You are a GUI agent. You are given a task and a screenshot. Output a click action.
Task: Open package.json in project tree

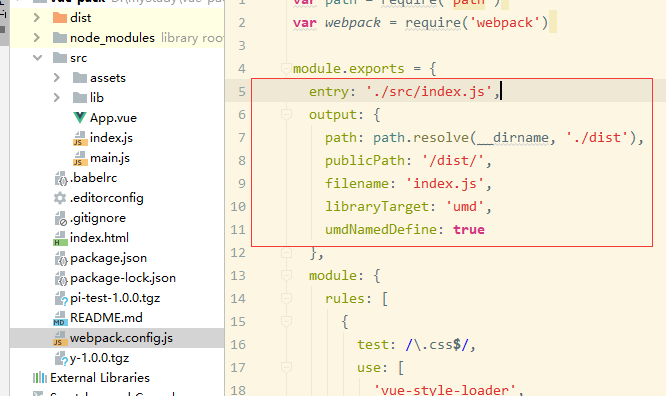[x=108, y=258]
